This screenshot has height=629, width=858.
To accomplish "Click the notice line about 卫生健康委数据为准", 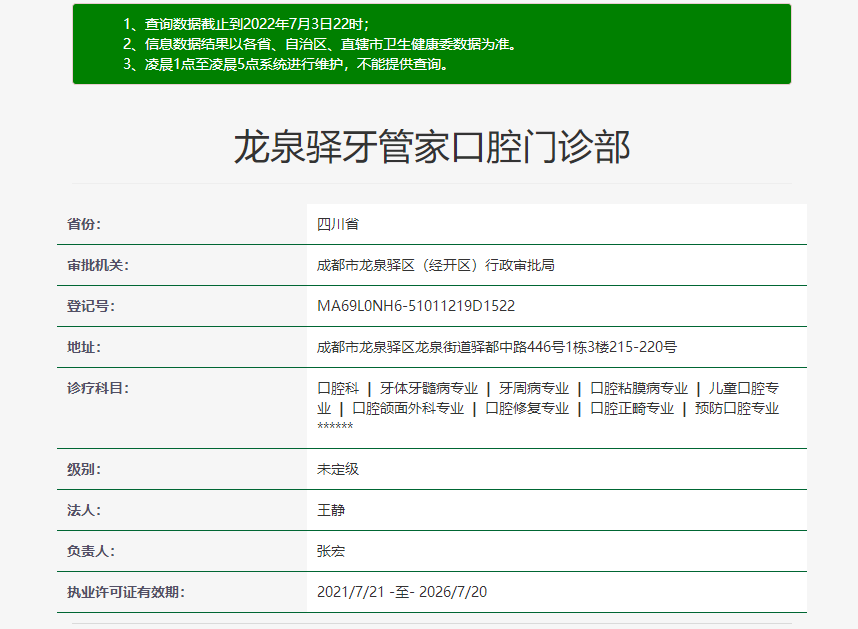I will click(320, 44).
